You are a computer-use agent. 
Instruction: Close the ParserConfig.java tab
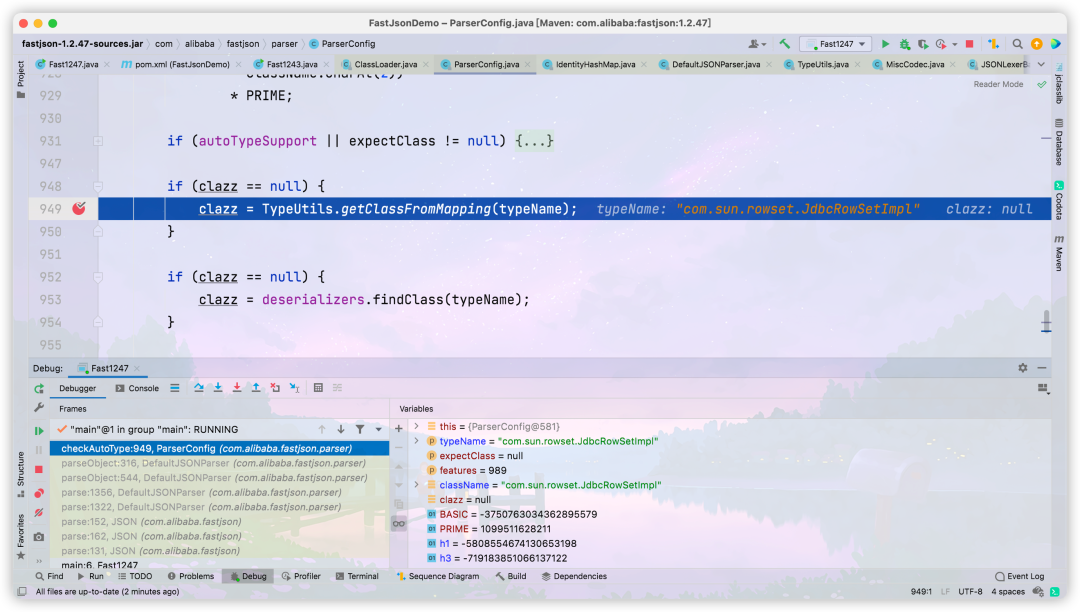(x=528, y=64)
